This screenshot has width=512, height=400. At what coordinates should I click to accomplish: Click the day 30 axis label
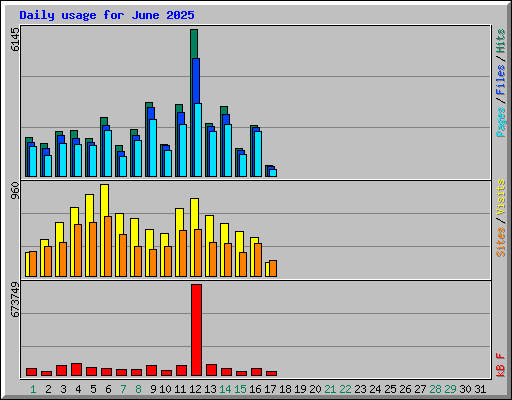(x=465, y=389)
